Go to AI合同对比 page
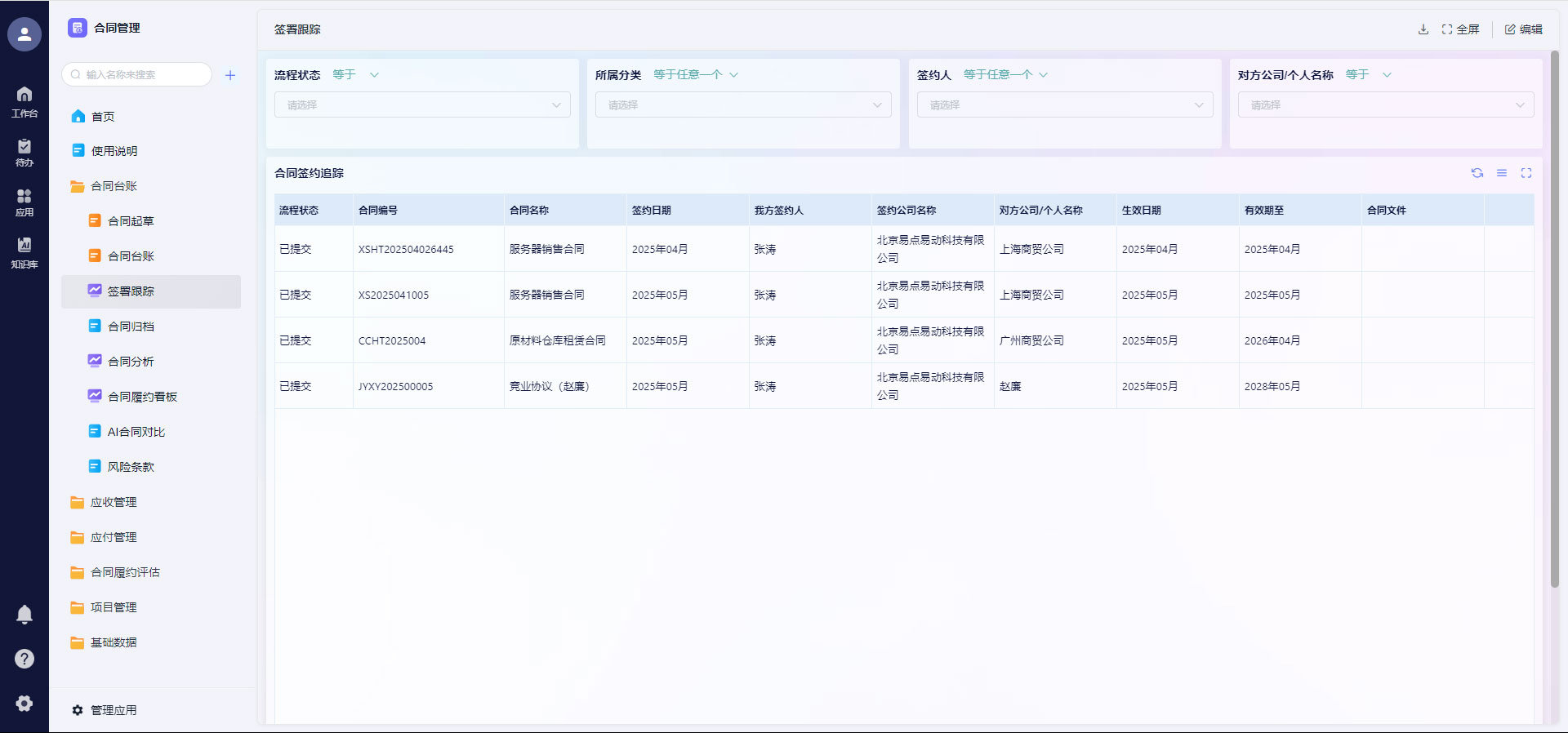 pyautogui.click(x=136, y=432)
